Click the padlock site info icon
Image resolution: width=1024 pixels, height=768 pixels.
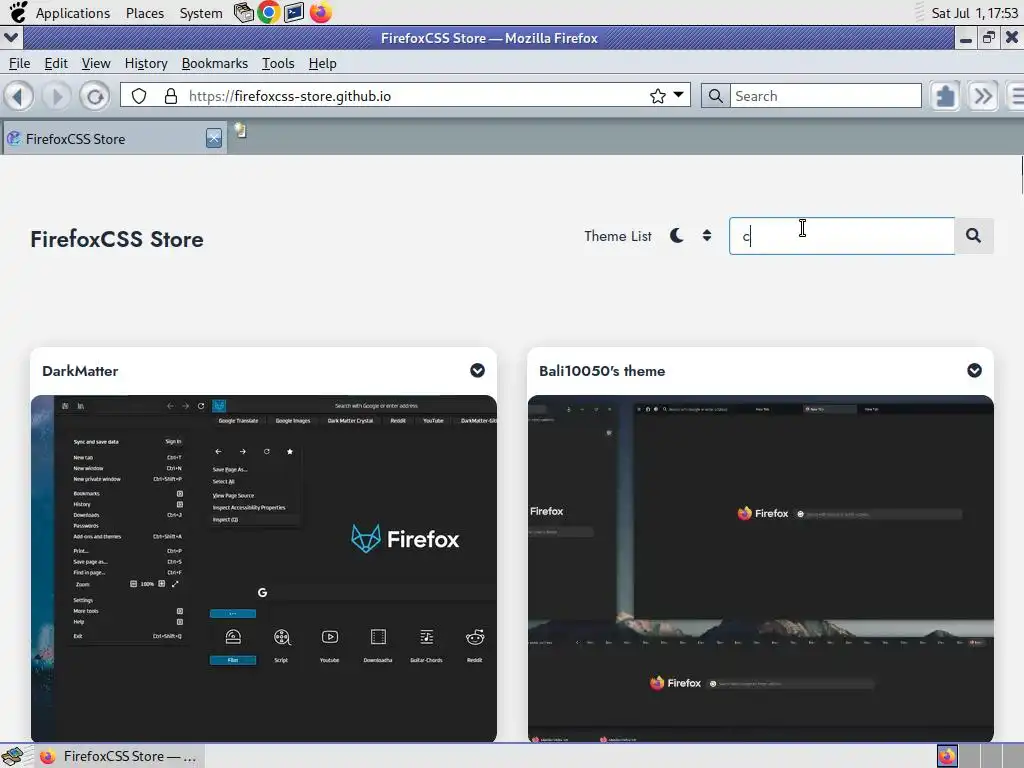[x=170, y=96]
